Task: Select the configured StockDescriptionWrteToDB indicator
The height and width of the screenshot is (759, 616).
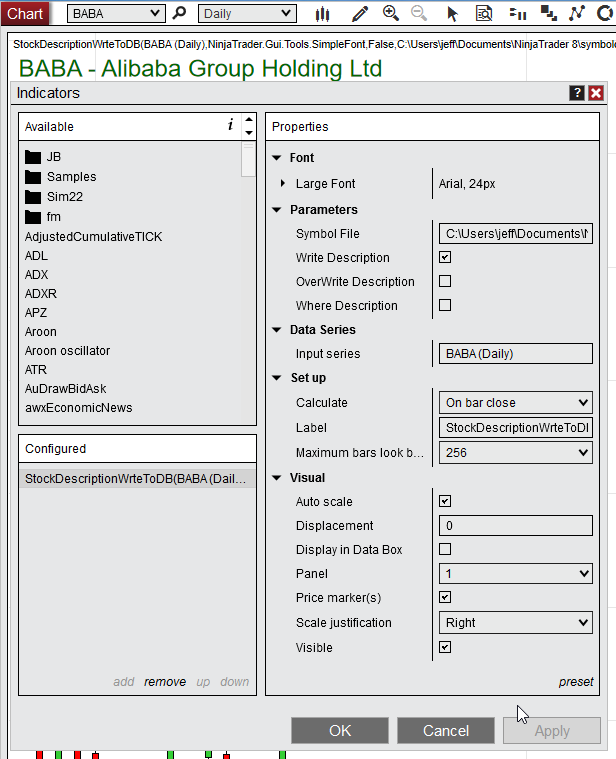Action: pos(137,479)
